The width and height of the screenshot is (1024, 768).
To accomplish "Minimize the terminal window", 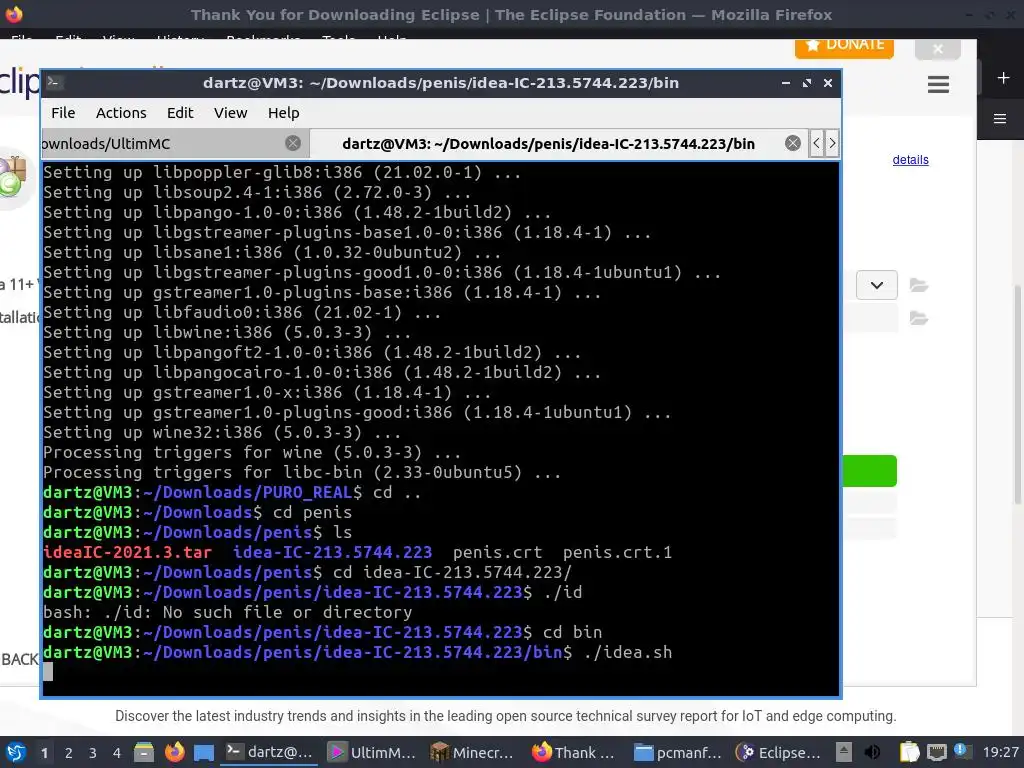I will click(786, 83).
